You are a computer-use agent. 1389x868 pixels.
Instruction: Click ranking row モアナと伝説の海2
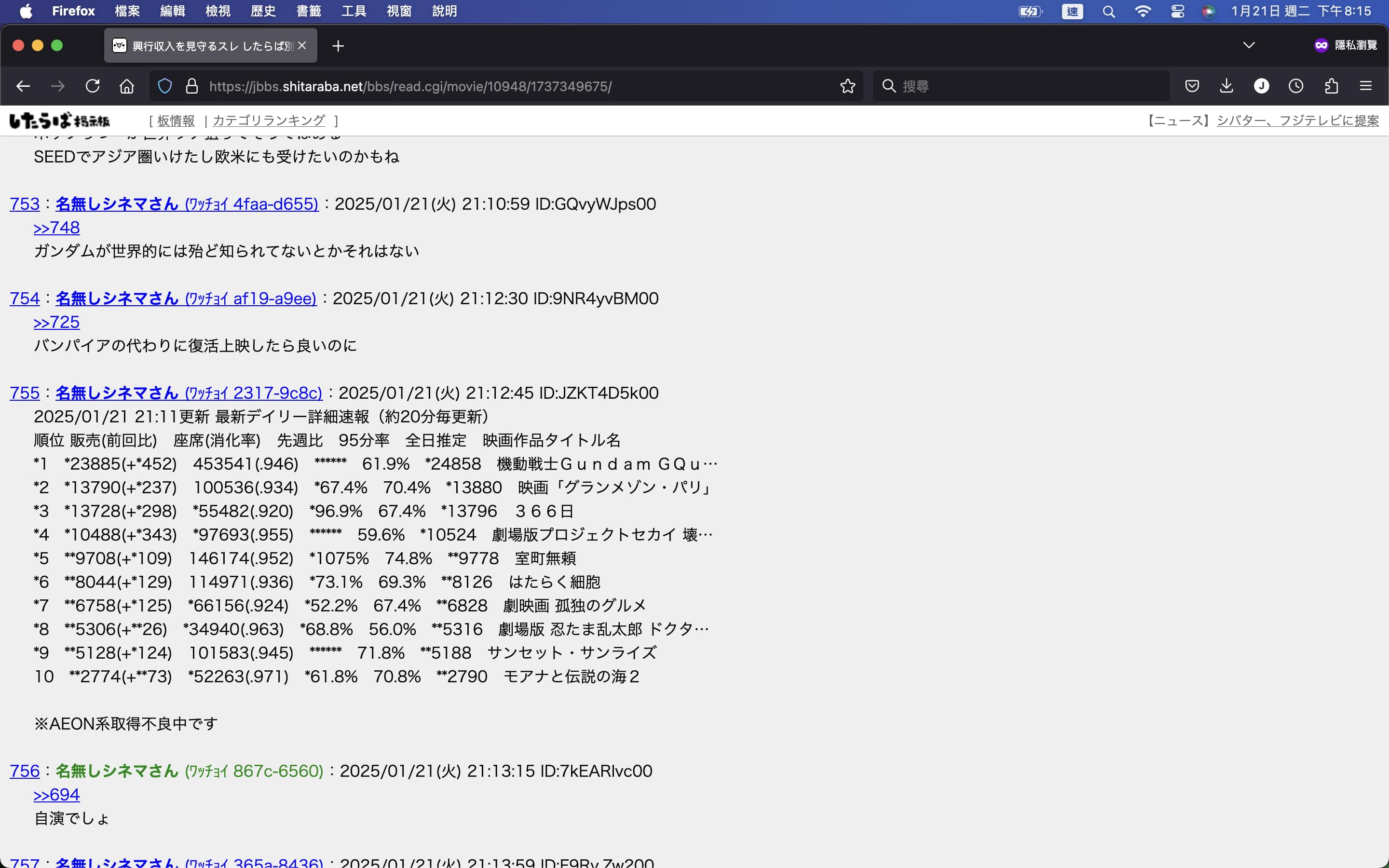click(336, 676)
